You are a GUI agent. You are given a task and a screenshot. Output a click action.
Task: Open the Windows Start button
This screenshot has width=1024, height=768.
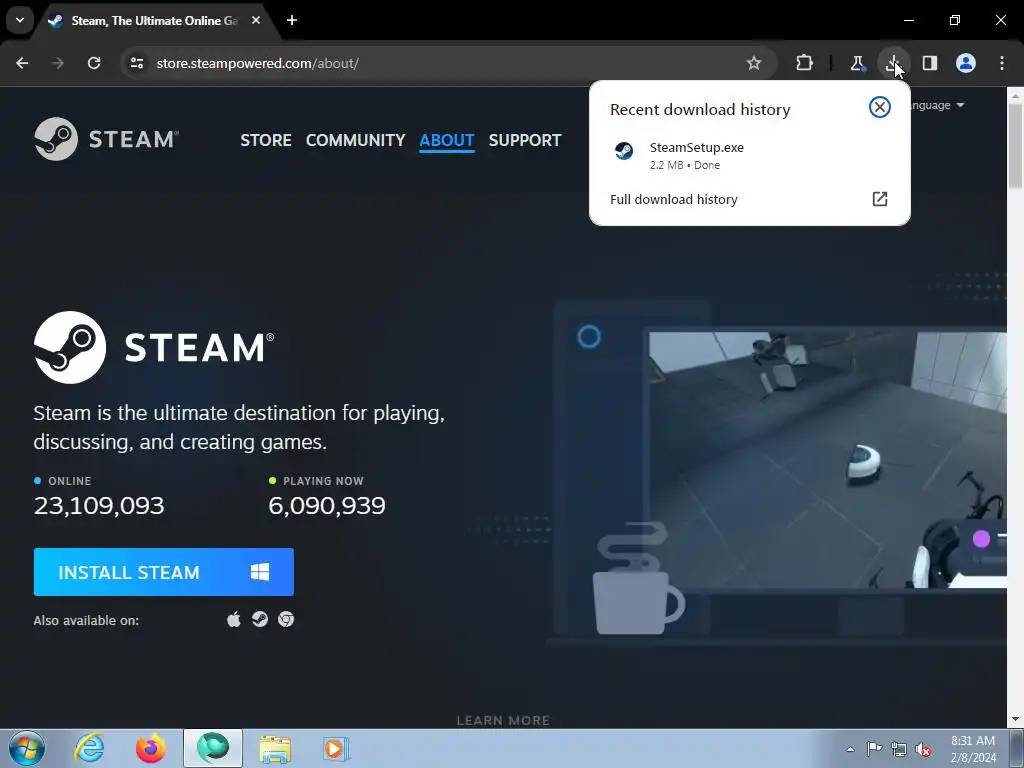pos(26,748)
